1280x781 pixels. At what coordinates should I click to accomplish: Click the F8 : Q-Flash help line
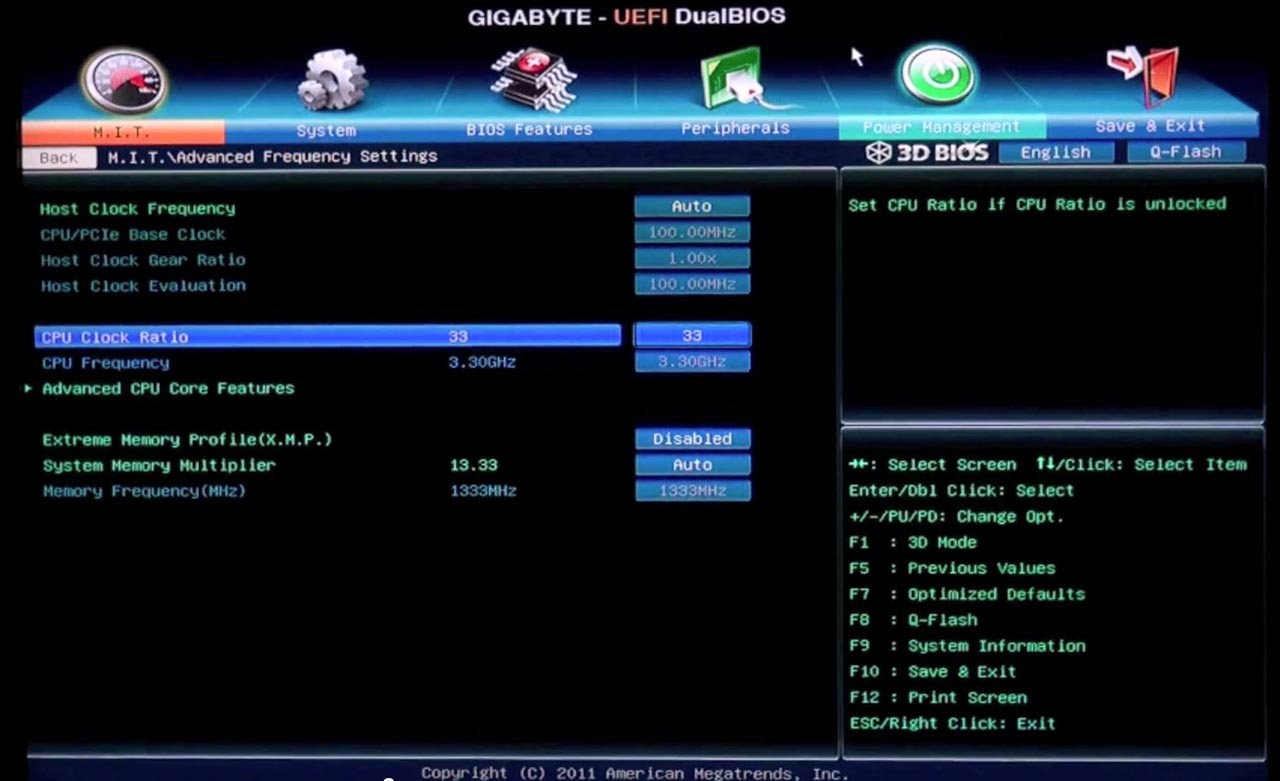[913, 620]
